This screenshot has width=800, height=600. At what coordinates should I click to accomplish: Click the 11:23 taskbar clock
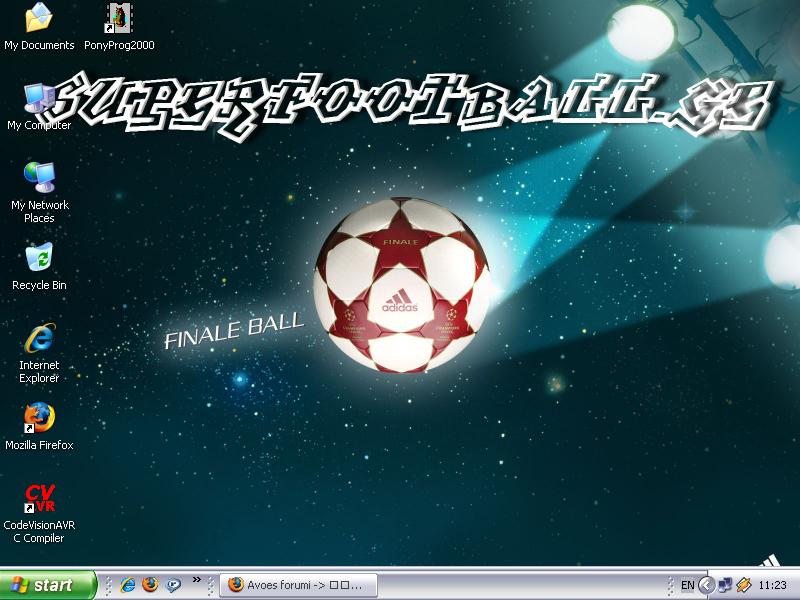(772, 585)
